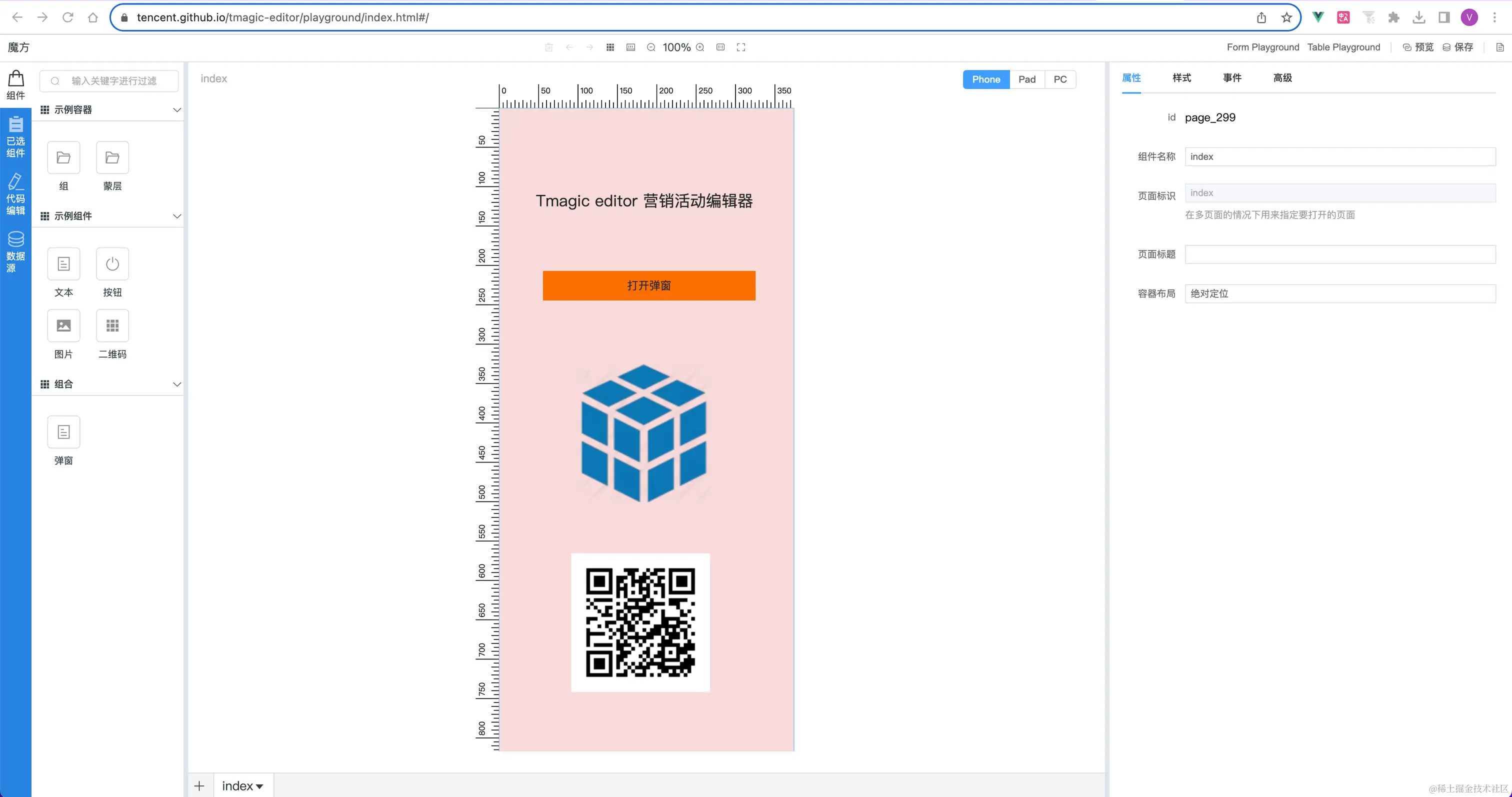This screenshot has width=1512, height=797.
Task: Reset canvas to actual size (1:1) icon
Action: coord(721,47)
